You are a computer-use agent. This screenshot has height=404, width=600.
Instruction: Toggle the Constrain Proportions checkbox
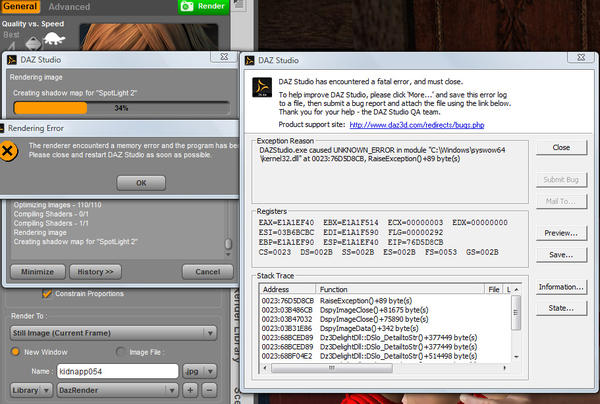pyautogui.click(x=47, y=293)
